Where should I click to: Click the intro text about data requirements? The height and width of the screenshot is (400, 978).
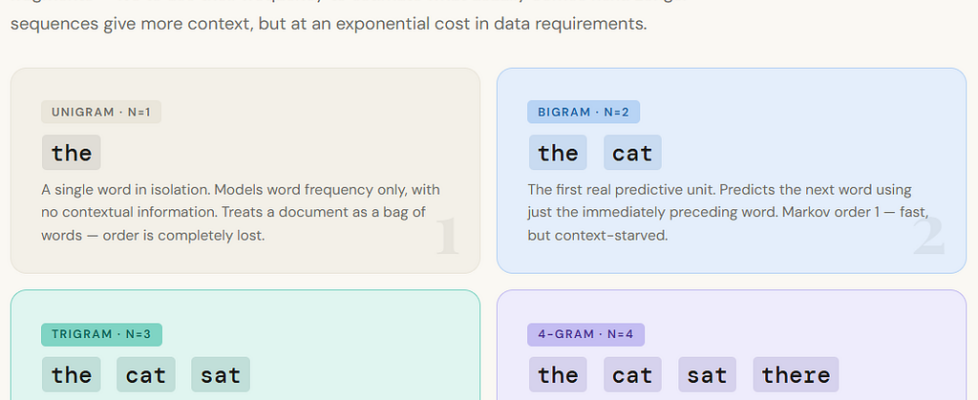(328, 24)
